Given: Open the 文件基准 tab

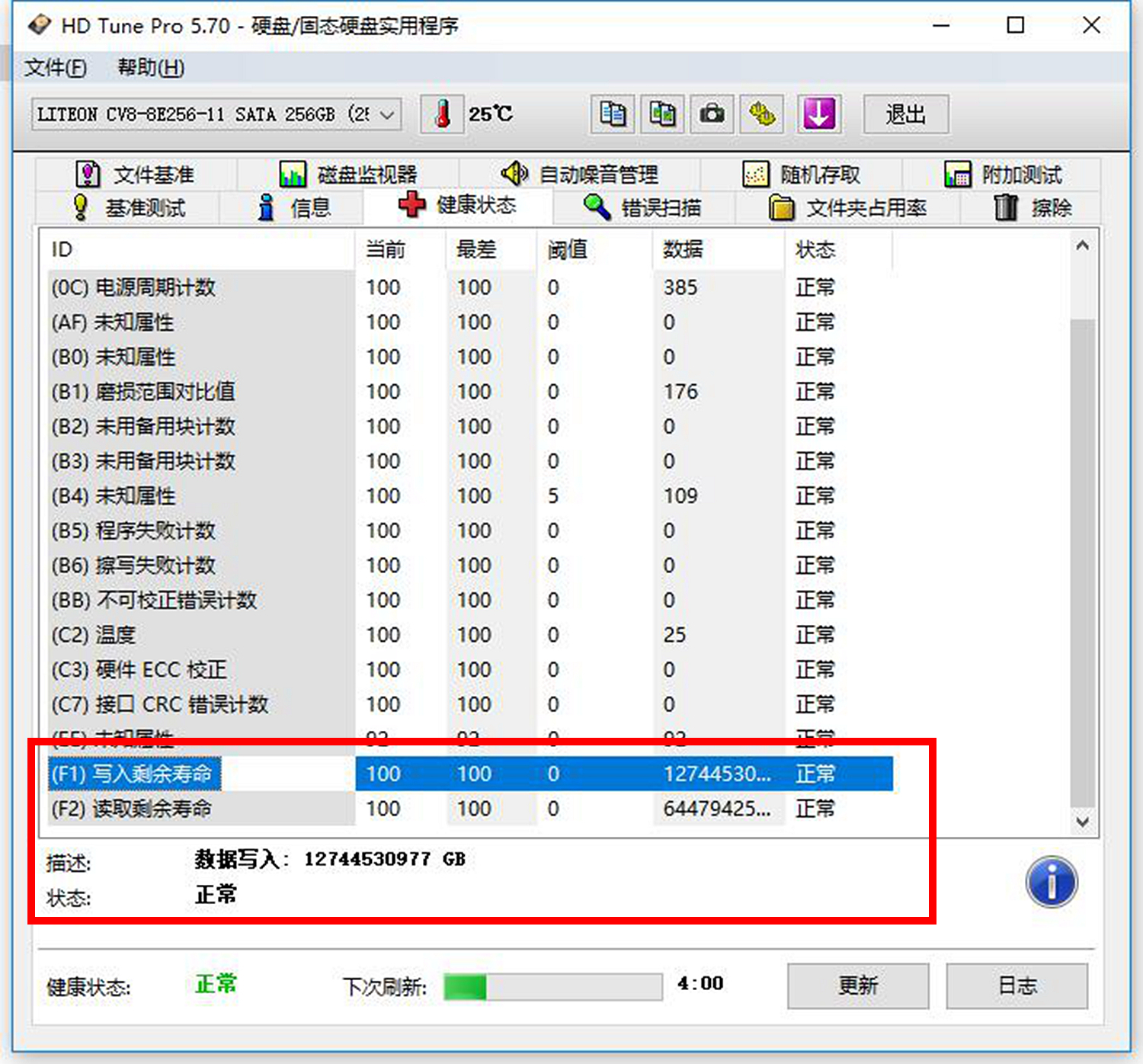Looking at the screenshot, I should [x=136, y=175].
